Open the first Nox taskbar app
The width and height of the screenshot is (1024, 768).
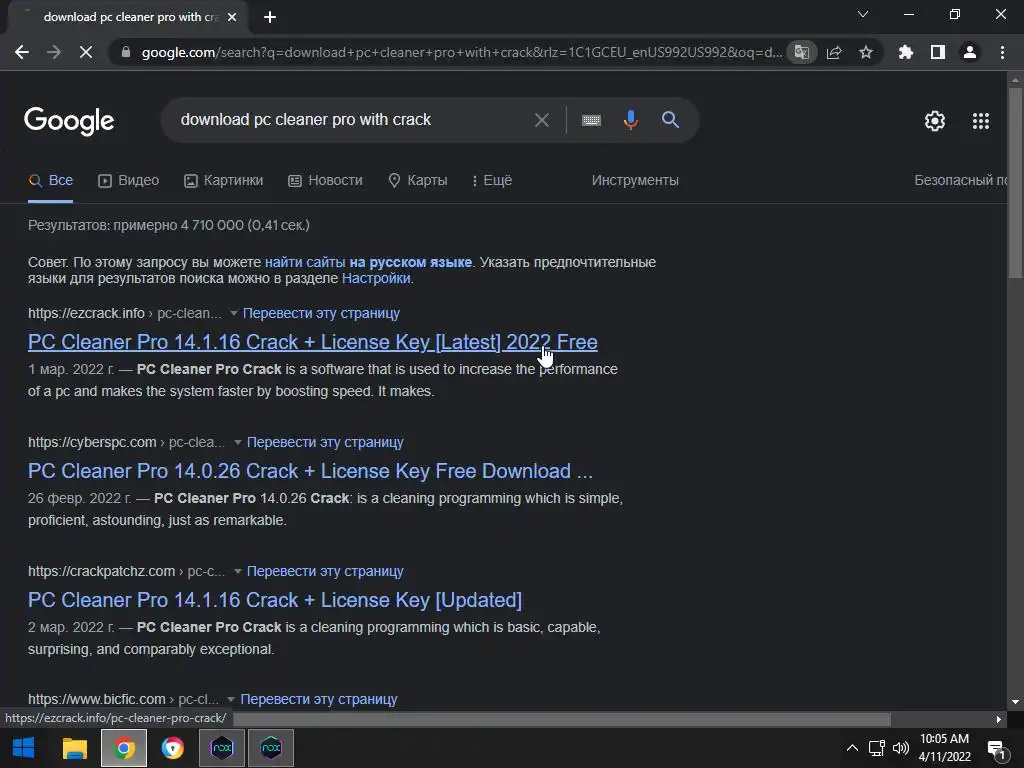tap(222, 748)
